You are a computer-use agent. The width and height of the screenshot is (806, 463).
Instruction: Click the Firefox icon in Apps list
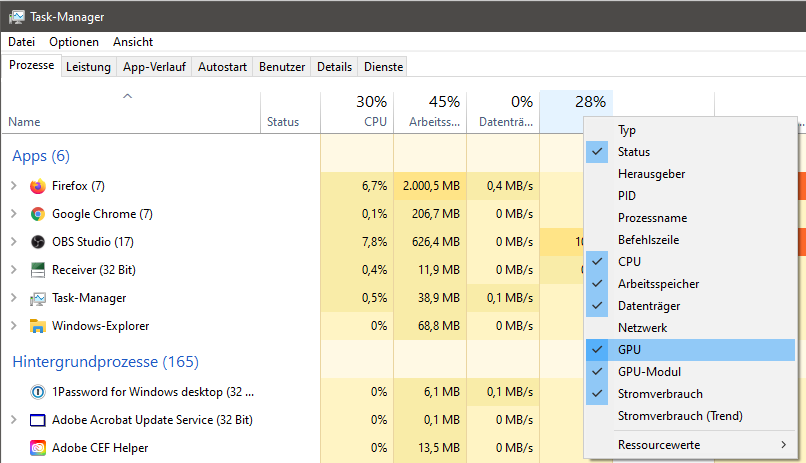tap(38, 186)
